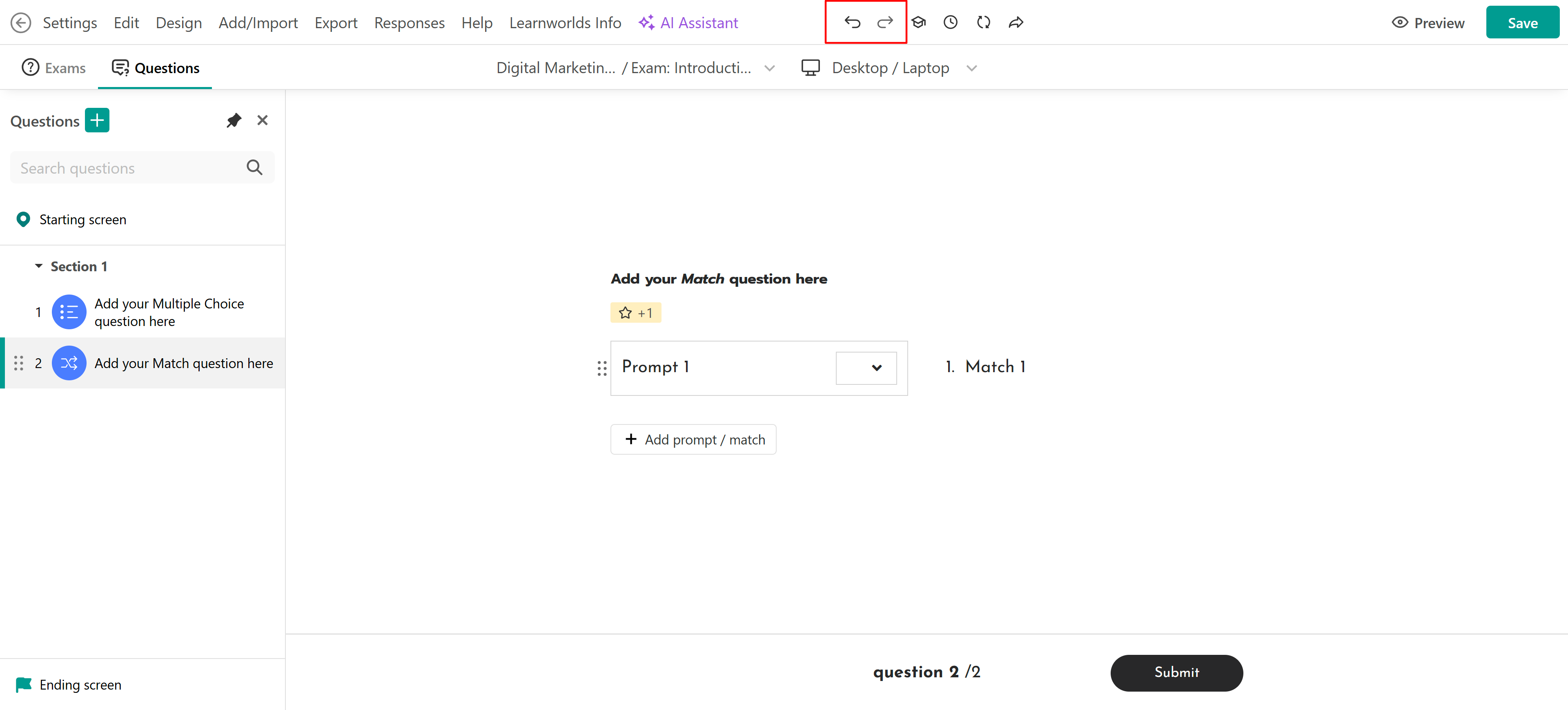Click the back arrow circle icon
Screen dimensions: 1568x710
coord(21,23)
